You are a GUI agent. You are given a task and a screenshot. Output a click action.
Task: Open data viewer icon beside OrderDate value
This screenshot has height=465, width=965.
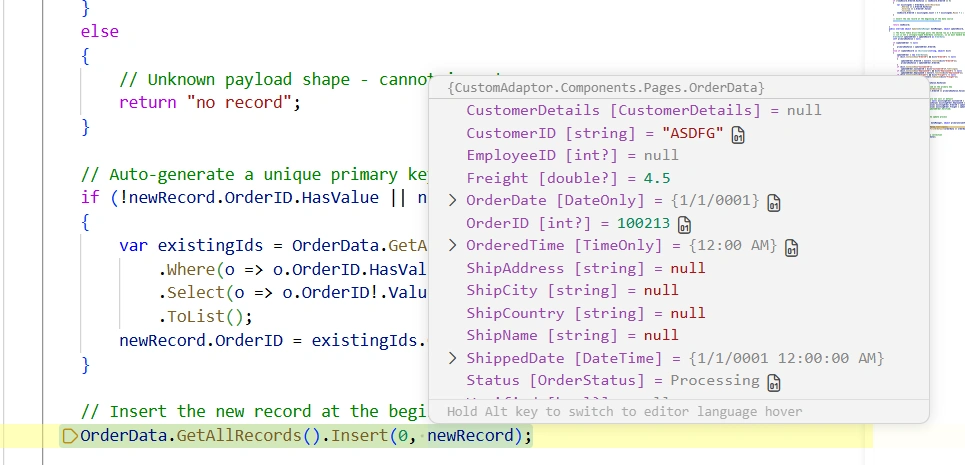click(774, 202)
